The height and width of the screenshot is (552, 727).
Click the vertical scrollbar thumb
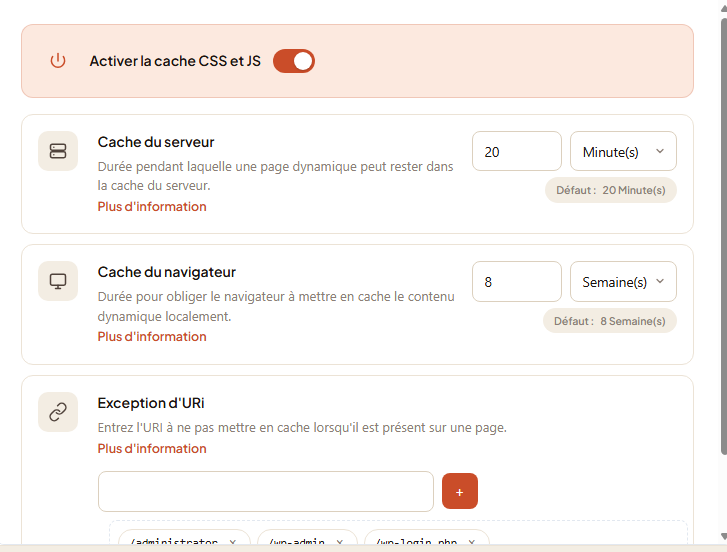pos(724,236)
